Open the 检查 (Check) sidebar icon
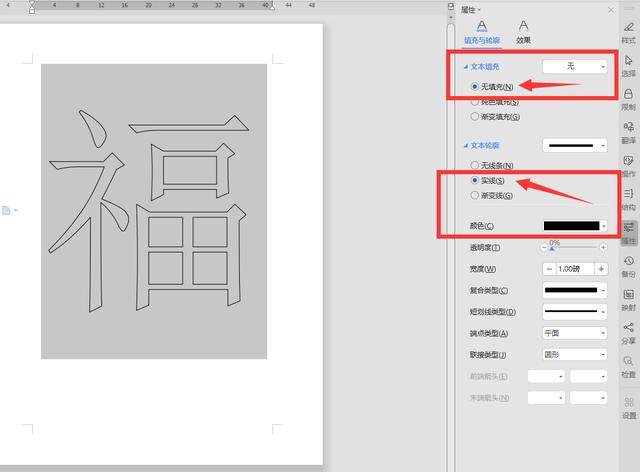Viewport: 640px width, 472px height. 628,367
